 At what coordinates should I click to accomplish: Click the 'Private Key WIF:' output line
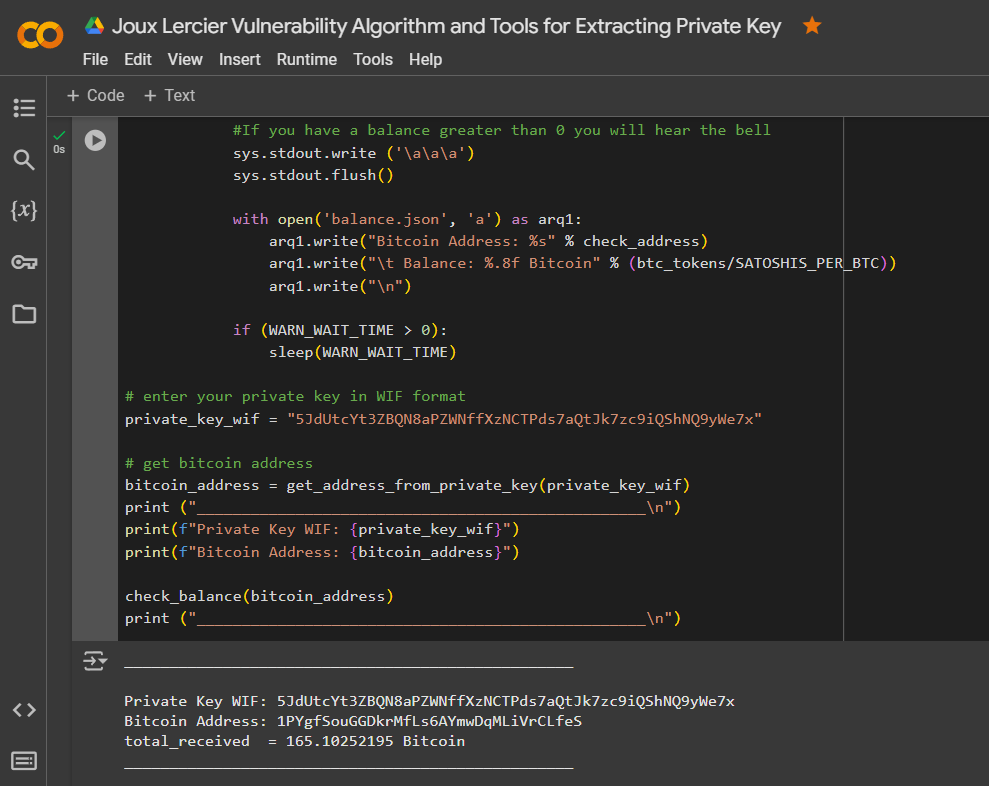(x=429, y=701)
